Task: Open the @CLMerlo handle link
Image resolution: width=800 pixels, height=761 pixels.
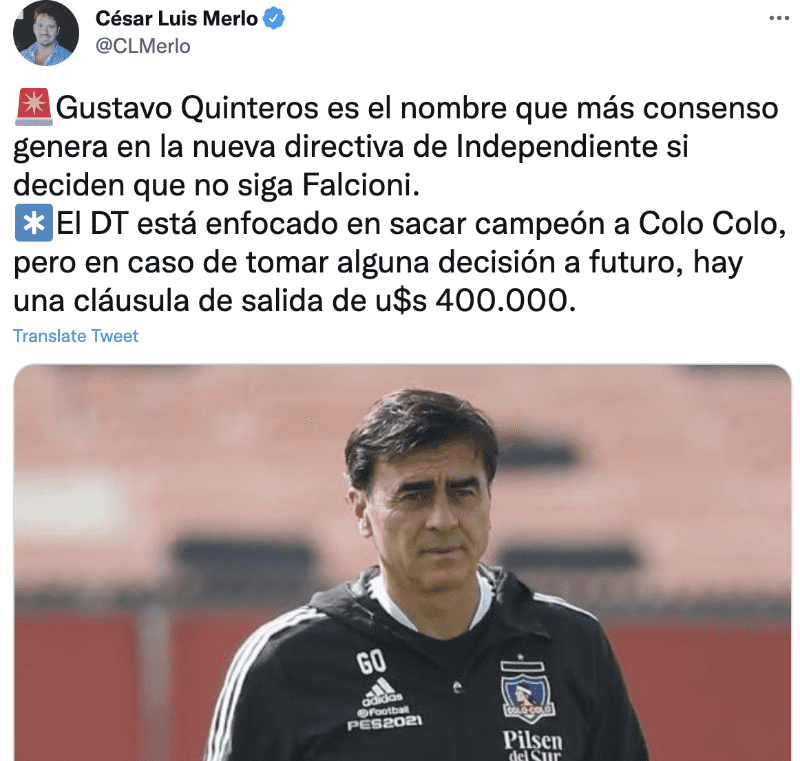Action: click(x=143, y=46)
